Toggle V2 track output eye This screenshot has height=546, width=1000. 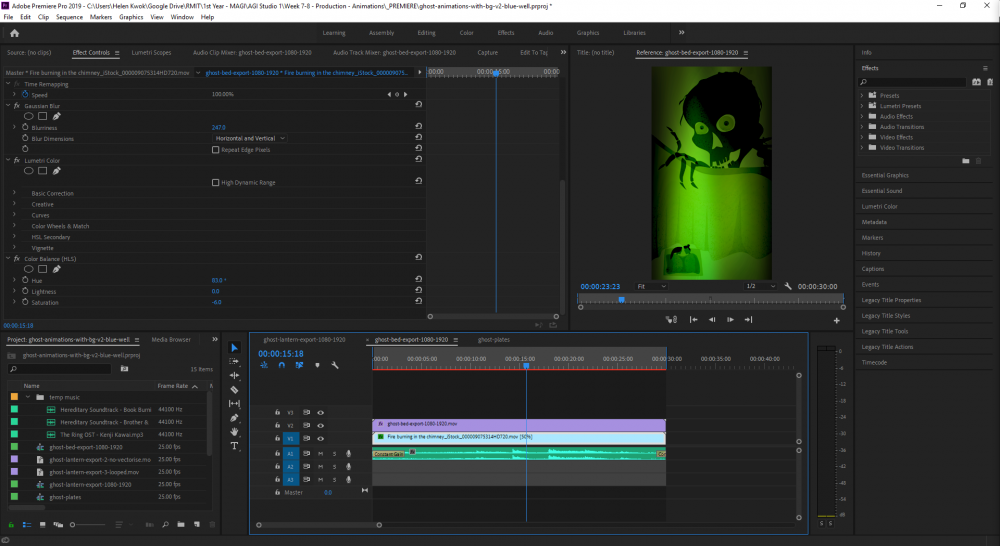321,425
